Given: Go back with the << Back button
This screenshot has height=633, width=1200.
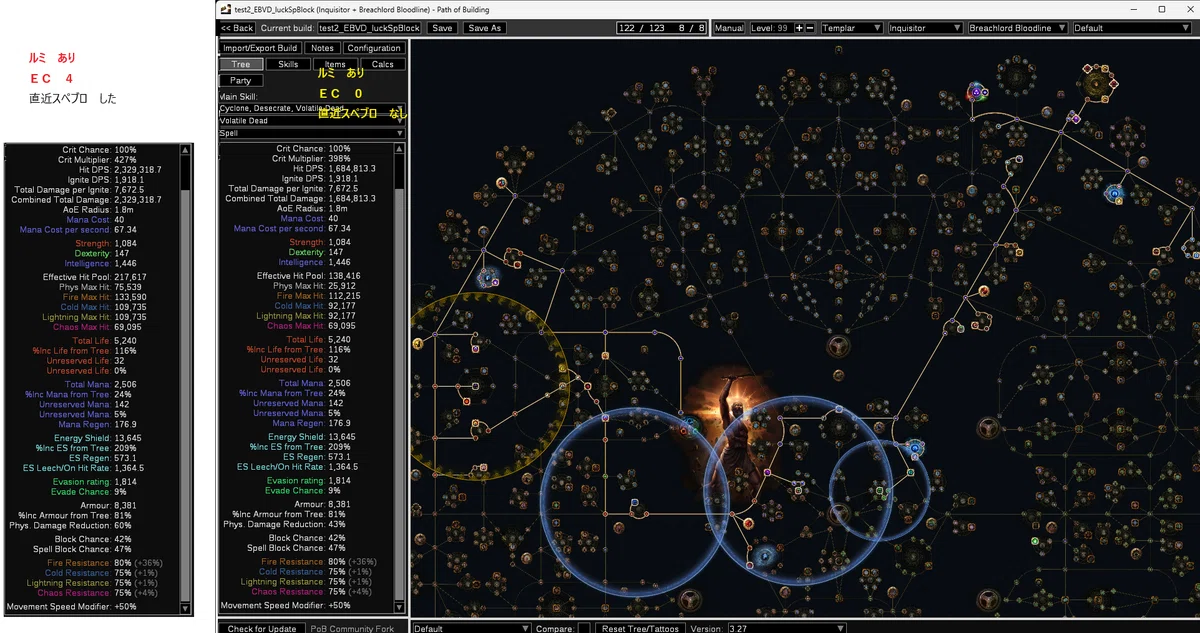Looking at the screenshot, I should (x=237, y=28).
